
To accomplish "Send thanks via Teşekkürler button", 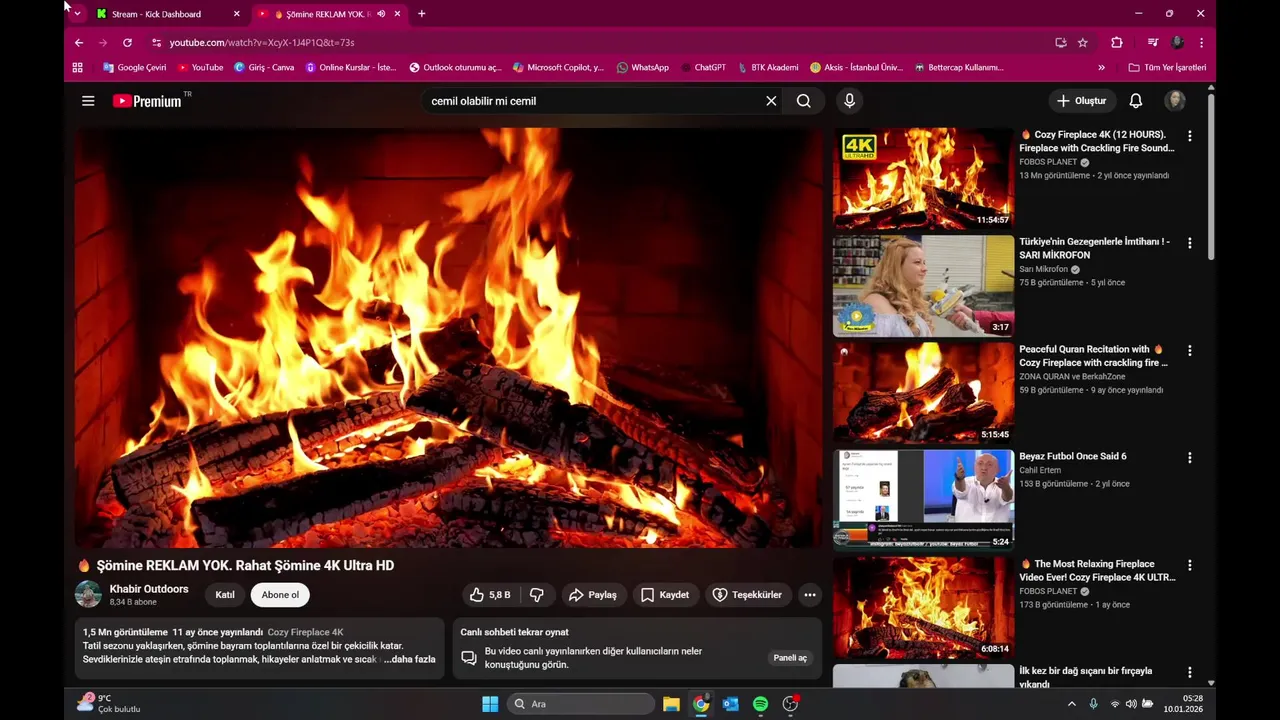I will point(748,595).
